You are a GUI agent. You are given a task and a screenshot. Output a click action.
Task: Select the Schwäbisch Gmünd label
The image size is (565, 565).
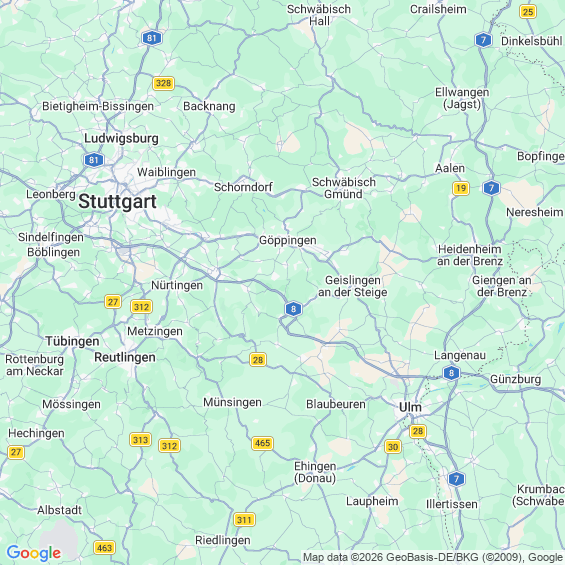pyautogui.click(x=344, y=188)
